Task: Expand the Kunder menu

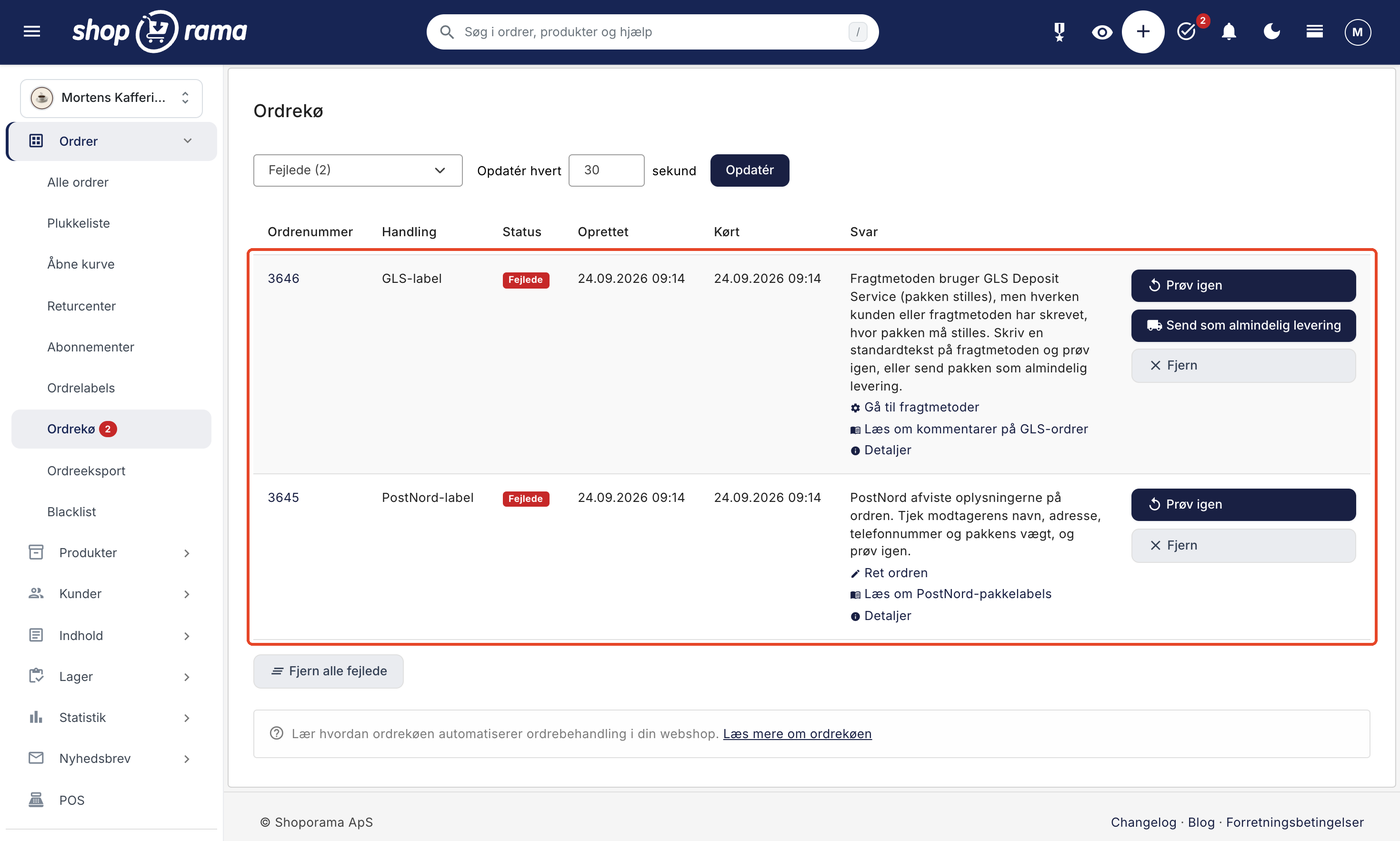Action: (111, 593)
